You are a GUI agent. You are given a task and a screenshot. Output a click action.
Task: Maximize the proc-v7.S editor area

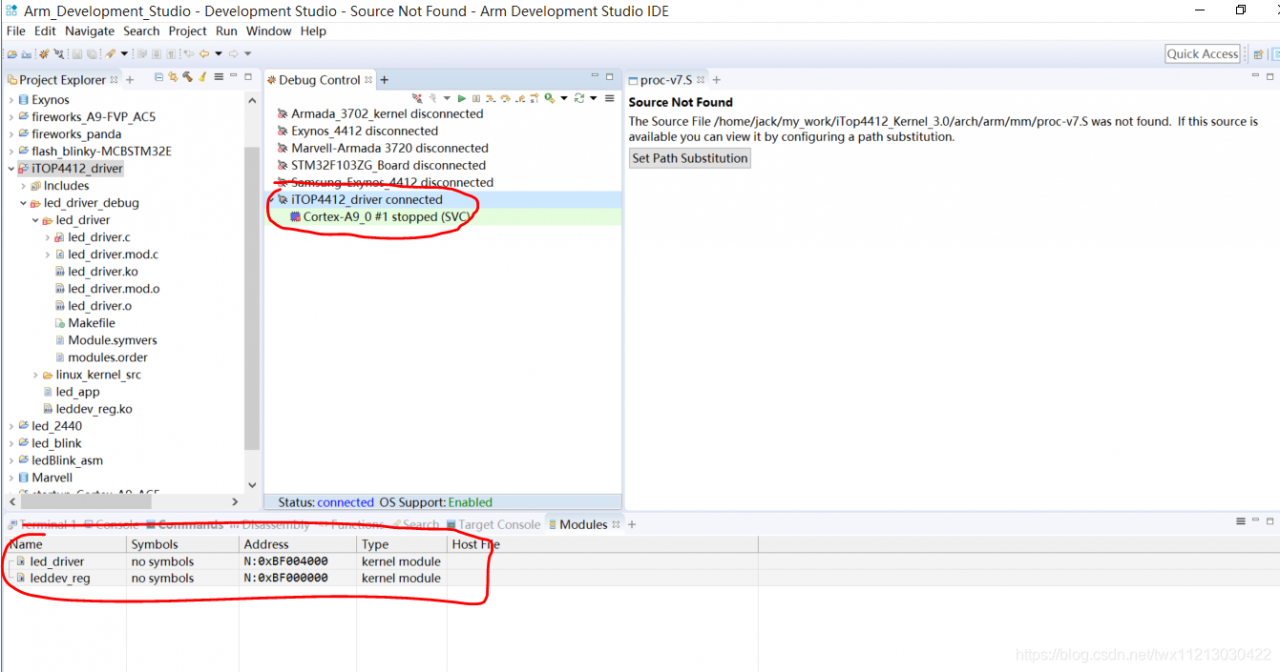(x=1271, y=76)
